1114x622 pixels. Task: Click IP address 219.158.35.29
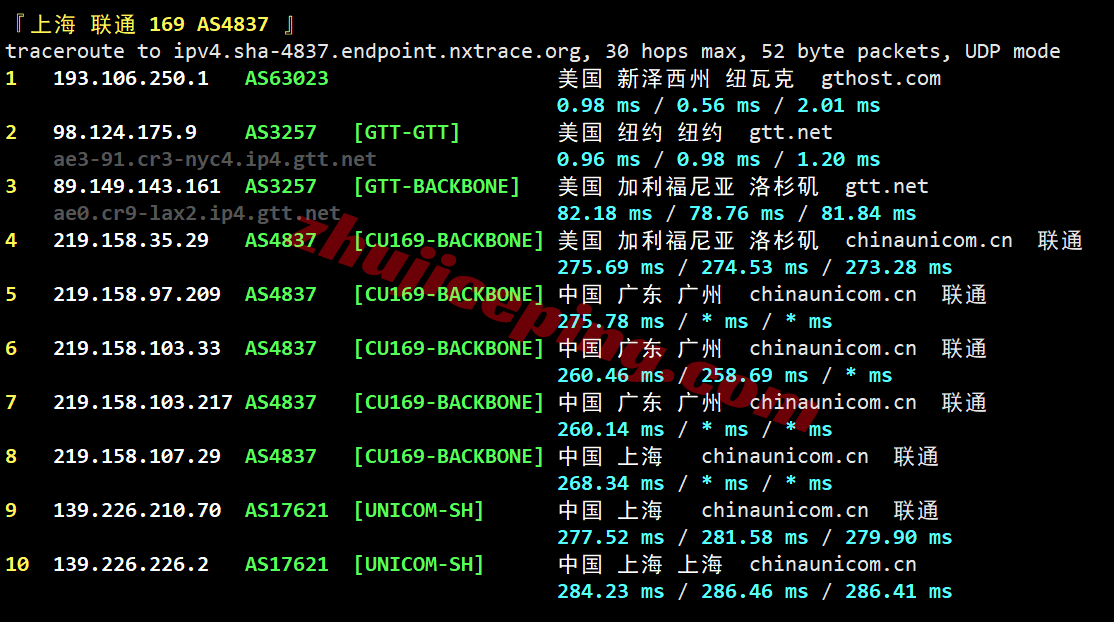pyautogui.click(x=131, y=240)
